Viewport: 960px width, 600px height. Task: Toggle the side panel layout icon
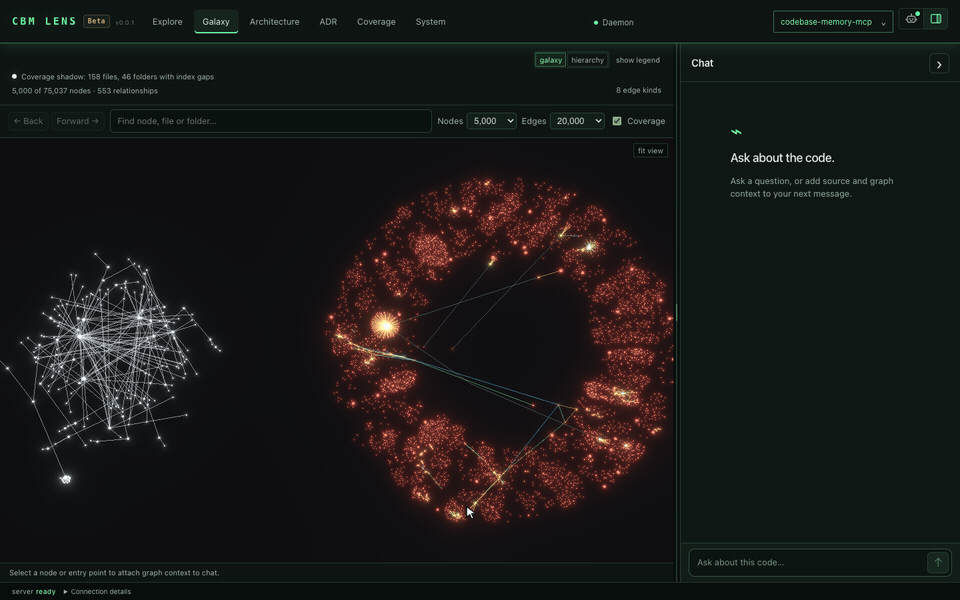936,18
